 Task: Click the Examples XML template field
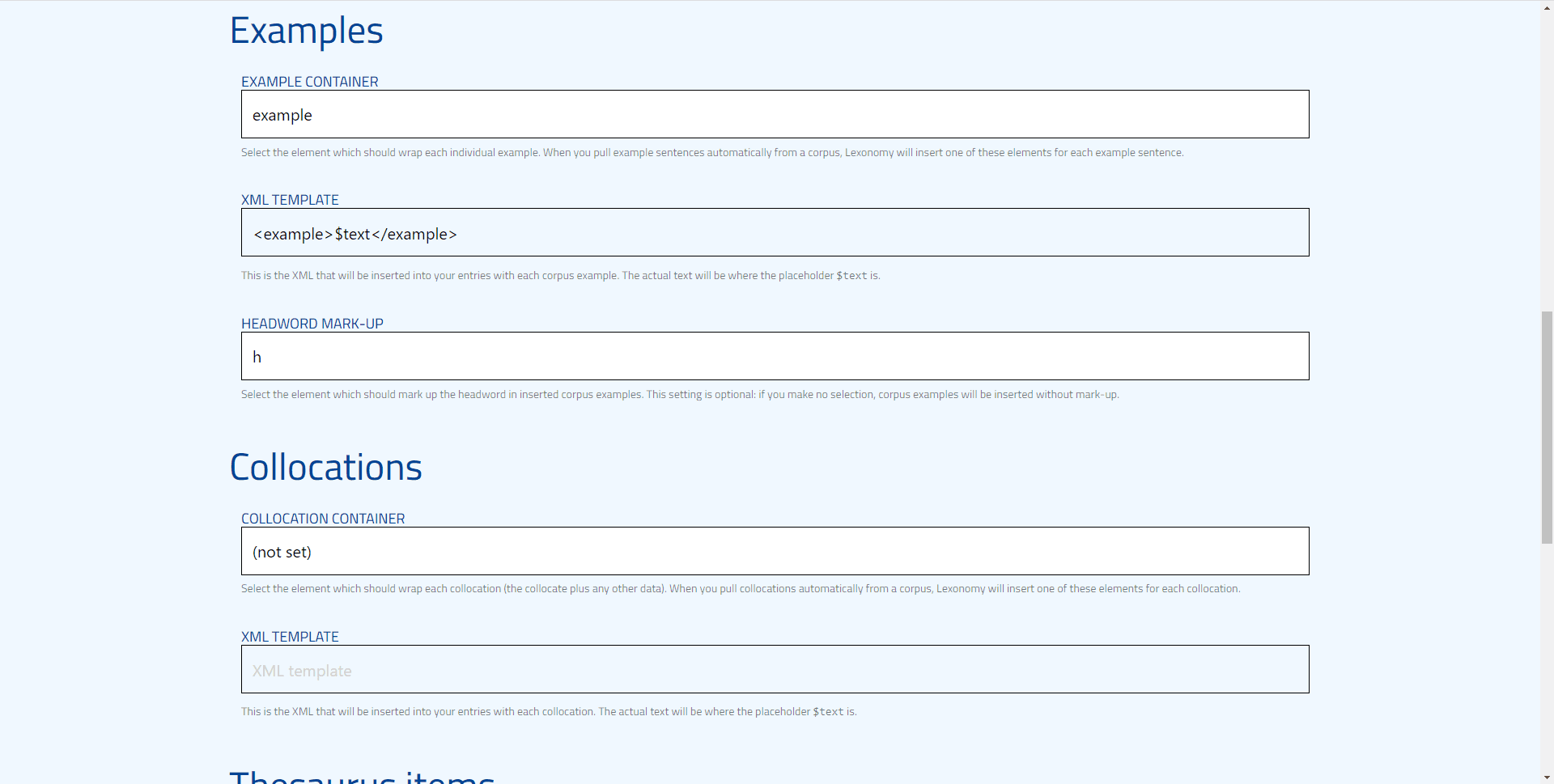coord(775,233)
